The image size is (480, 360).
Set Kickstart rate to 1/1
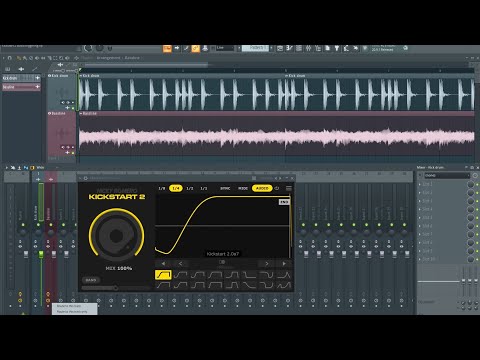pos(204,188)
